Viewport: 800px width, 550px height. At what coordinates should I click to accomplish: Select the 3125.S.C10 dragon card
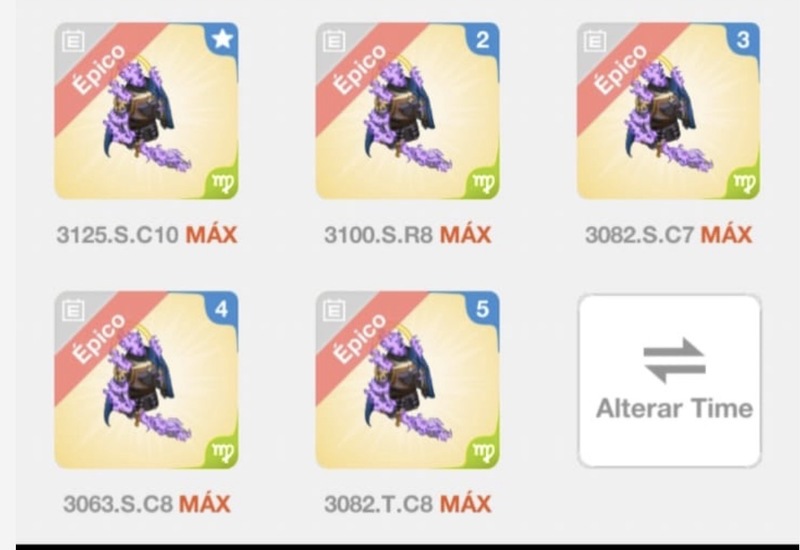coord(146,111)
